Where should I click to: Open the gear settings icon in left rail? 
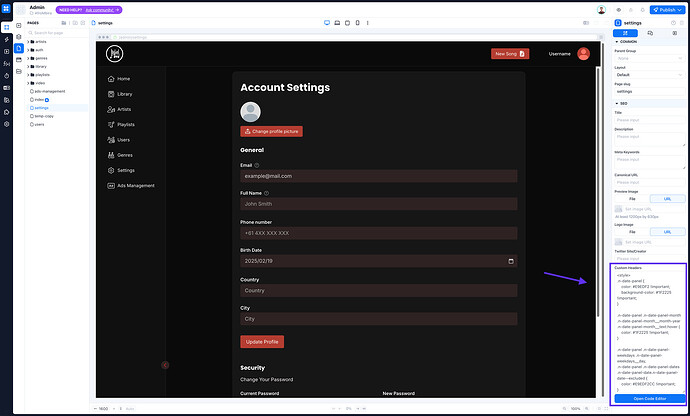[x=6, y=124]
